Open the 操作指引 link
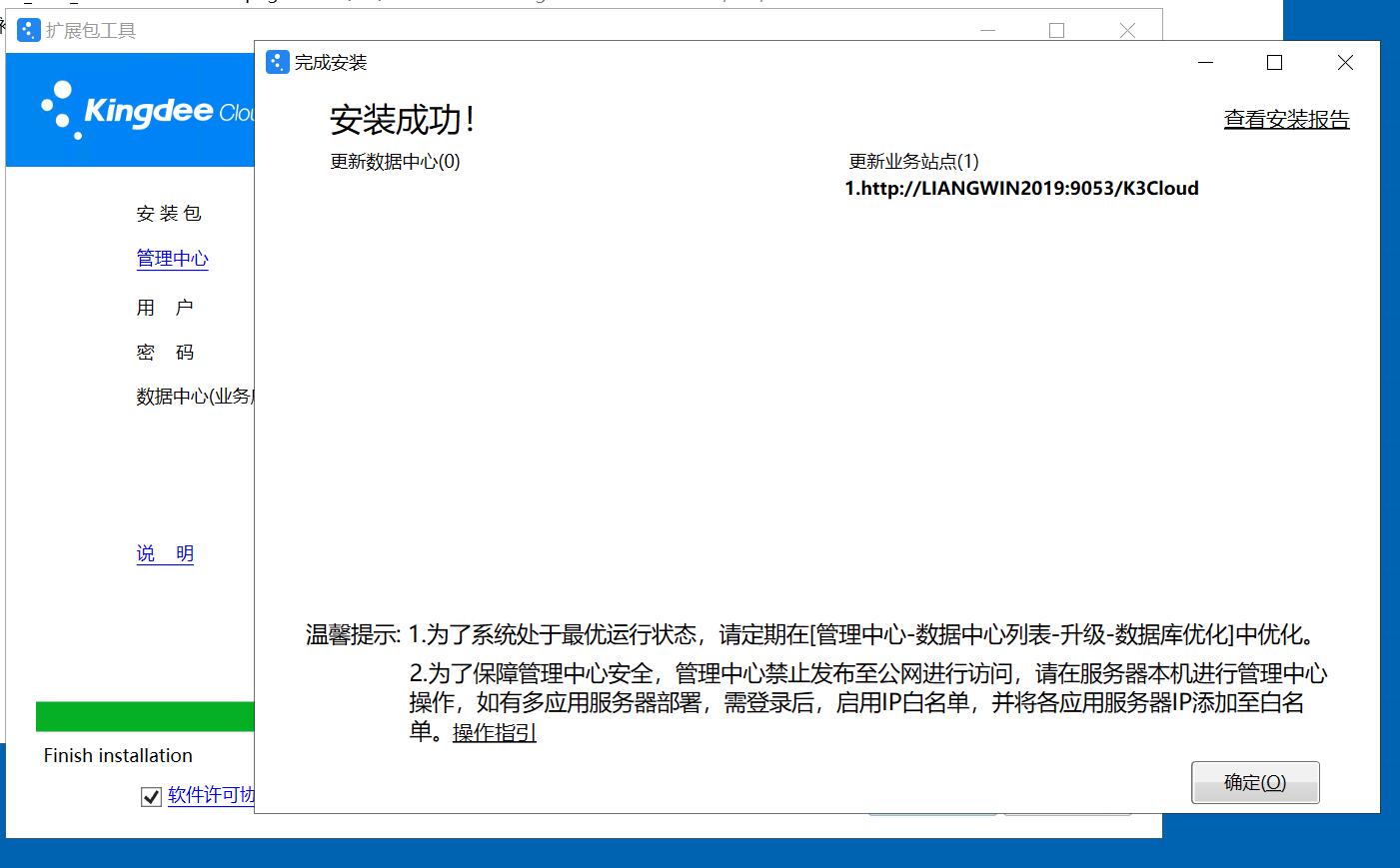 coord(494,732)
